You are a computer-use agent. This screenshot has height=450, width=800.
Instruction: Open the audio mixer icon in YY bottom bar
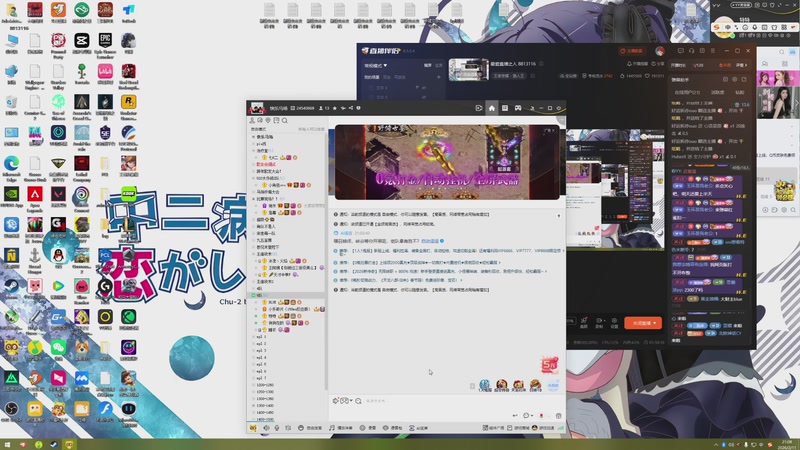click(x=288, y=428)
